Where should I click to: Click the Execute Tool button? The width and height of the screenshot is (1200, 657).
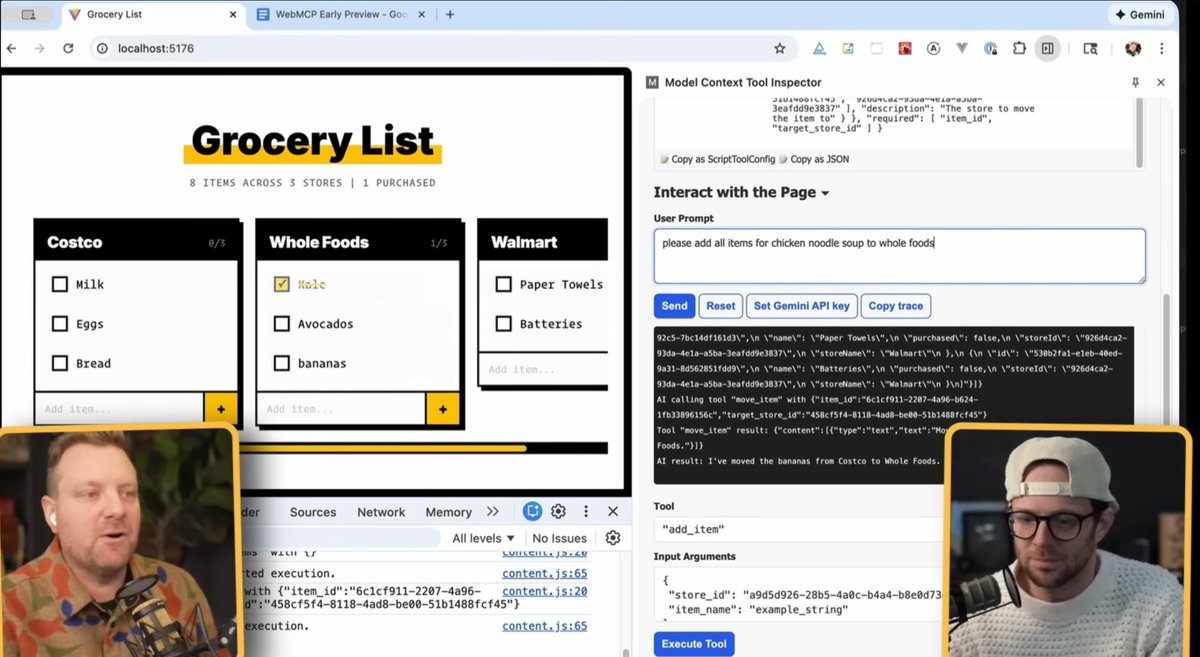(x=694, y=644)
